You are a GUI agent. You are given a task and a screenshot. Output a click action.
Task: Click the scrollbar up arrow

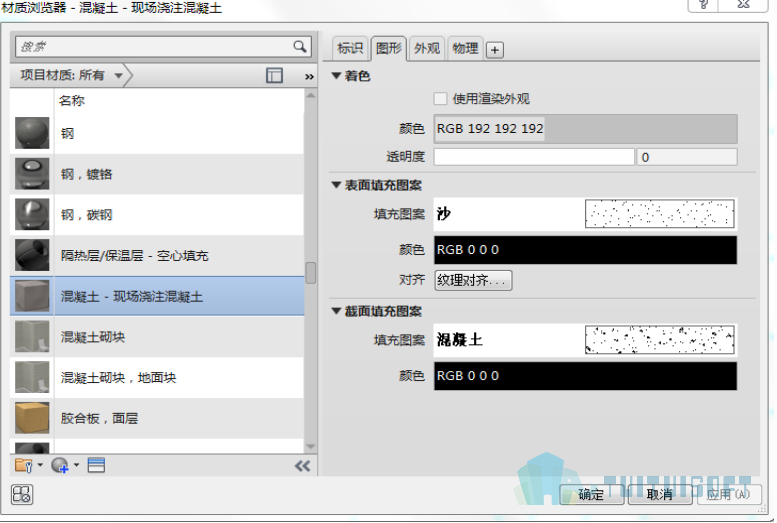point(311,95)
